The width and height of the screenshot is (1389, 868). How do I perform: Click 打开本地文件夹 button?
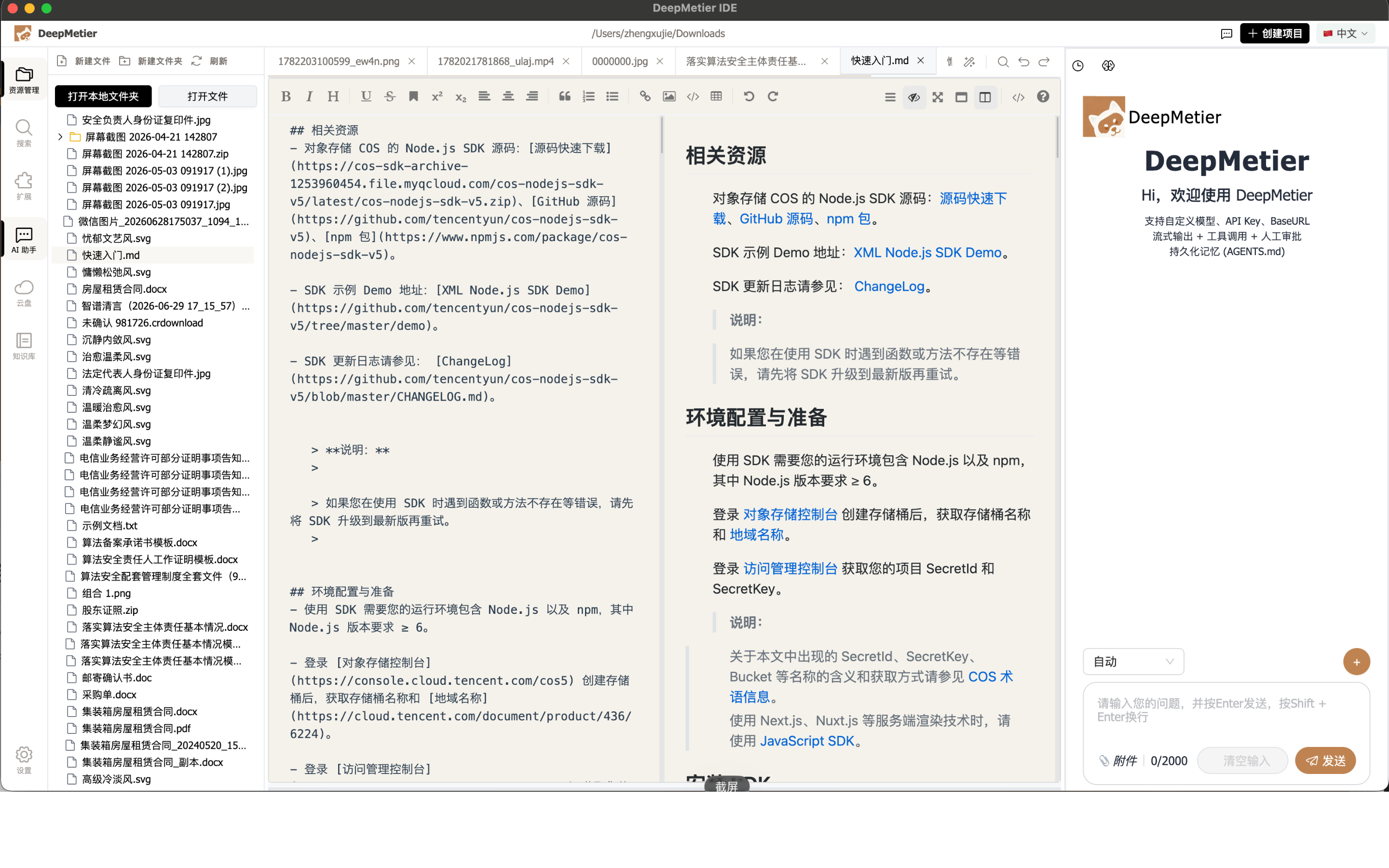(103, 96)
